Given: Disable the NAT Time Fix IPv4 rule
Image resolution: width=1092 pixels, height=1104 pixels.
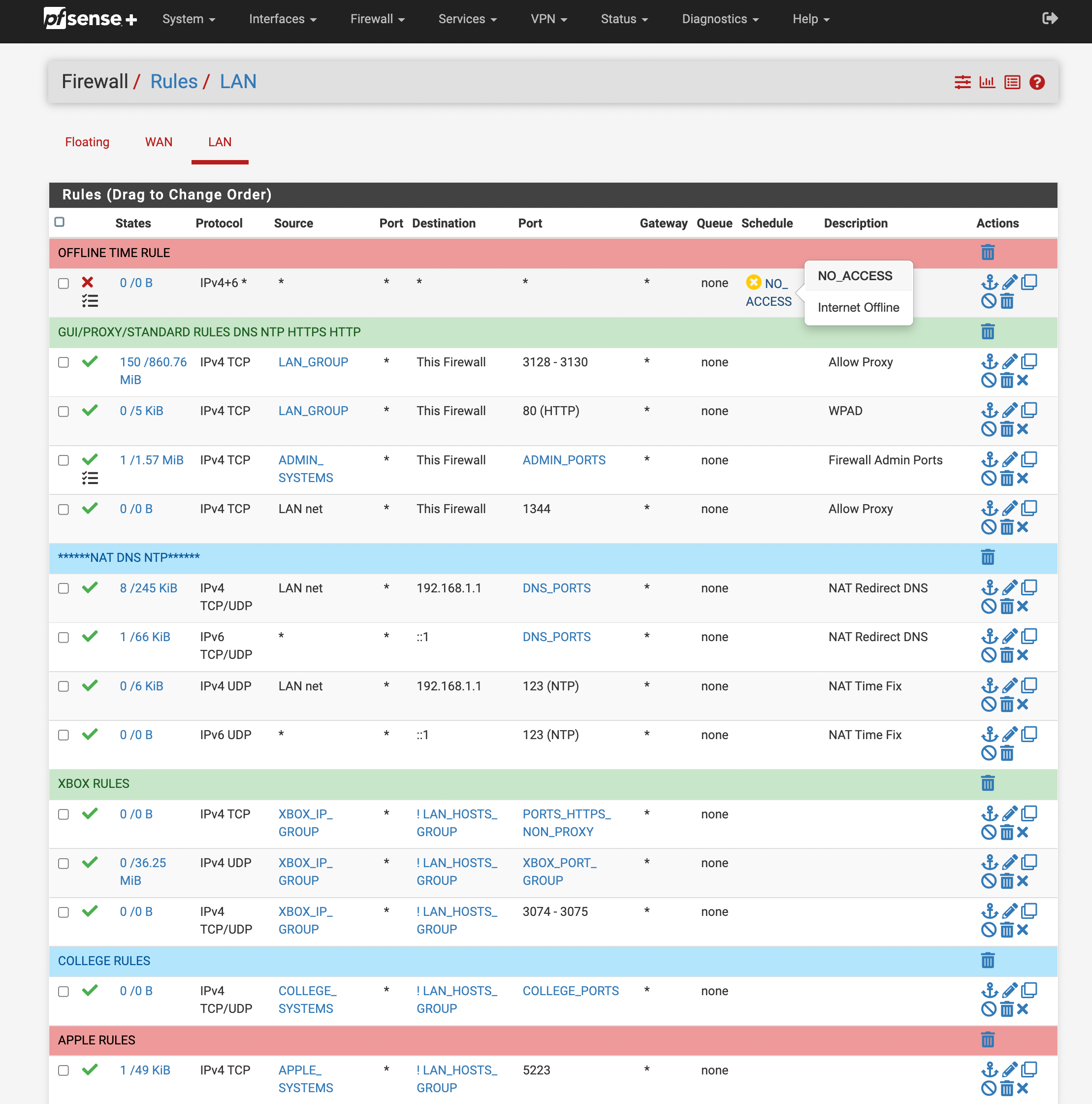Looking at the screenshot, I should tap(989, 704).
